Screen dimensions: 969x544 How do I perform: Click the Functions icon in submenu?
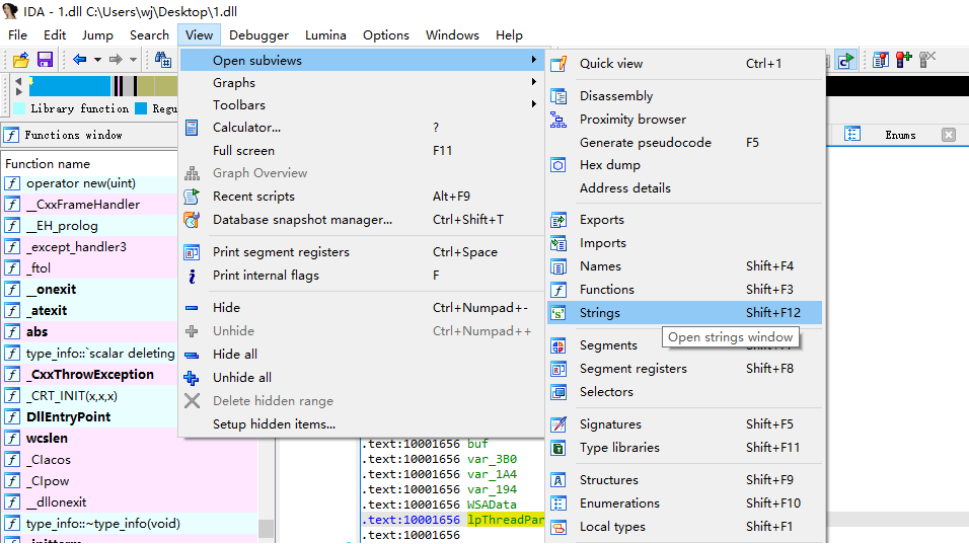click(559, 290)
